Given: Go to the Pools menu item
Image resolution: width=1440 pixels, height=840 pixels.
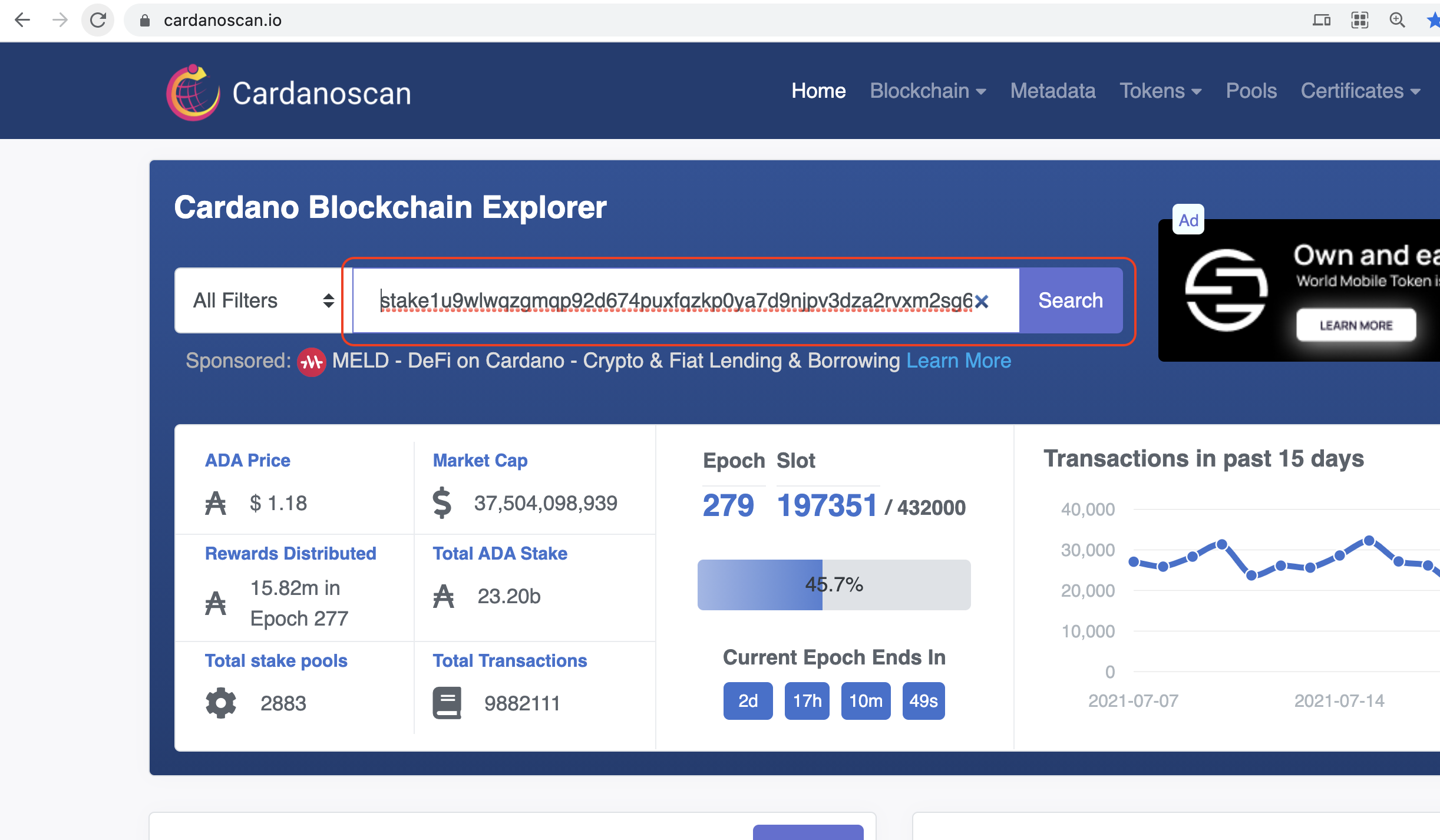Looking at the screenshot, I should point(1251,91).
